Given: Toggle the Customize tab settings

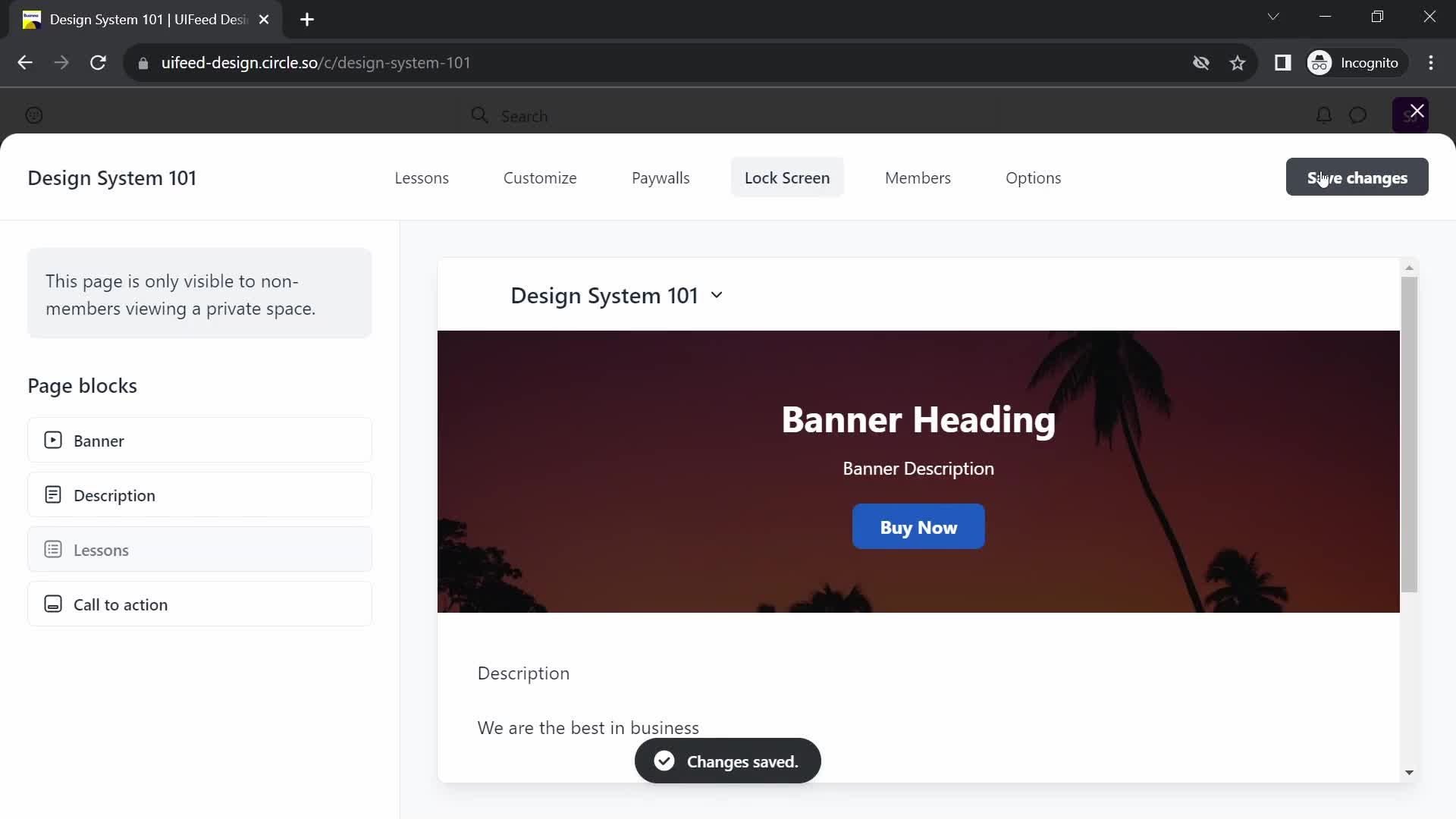Looking at the screenshot, I should click(540, 178).
